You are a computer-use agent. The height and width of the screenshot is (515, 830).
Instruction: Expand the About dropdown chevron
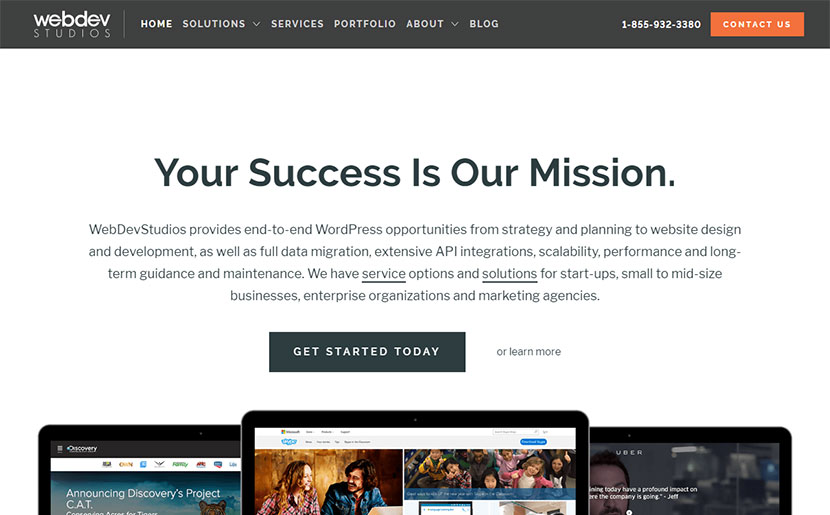[x=454, y=24]
